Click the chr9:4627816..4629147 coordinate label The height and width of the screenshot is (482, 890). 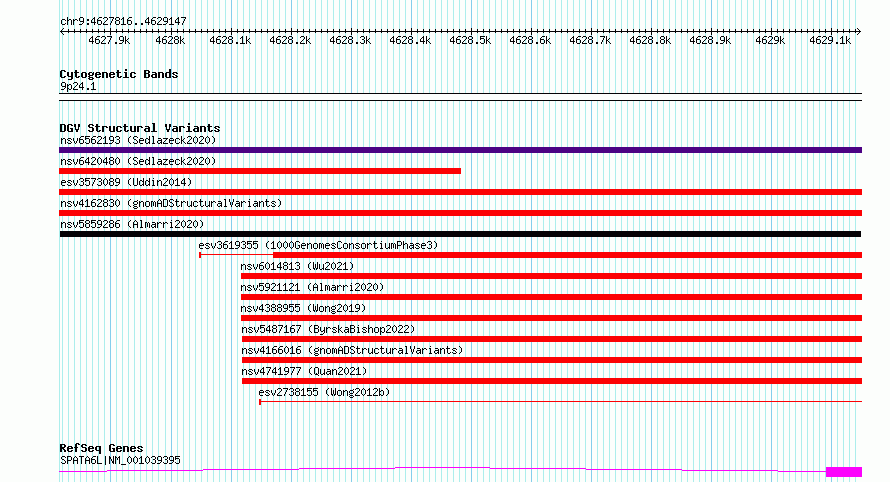(x=123, y=22)
